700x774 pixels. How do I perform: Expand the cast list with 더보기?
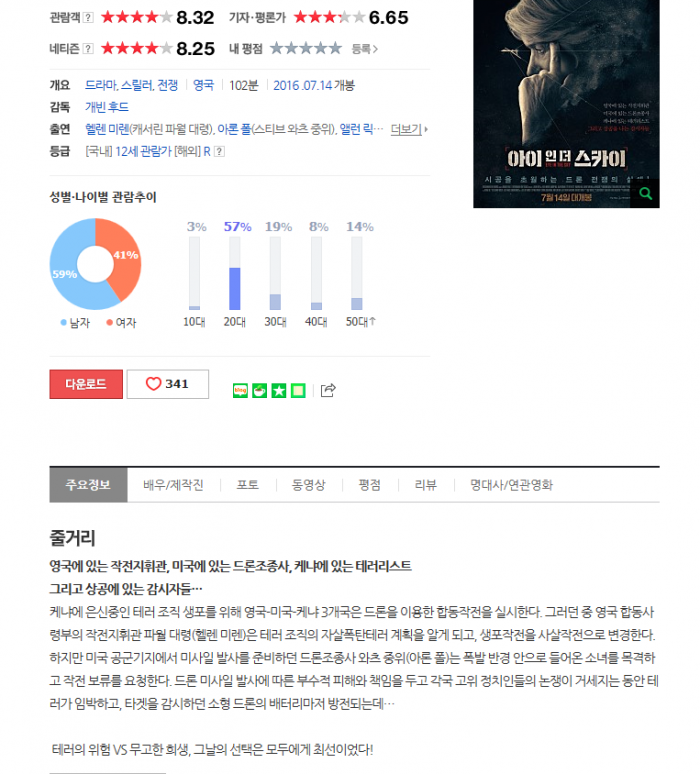[x=409, y=129]
